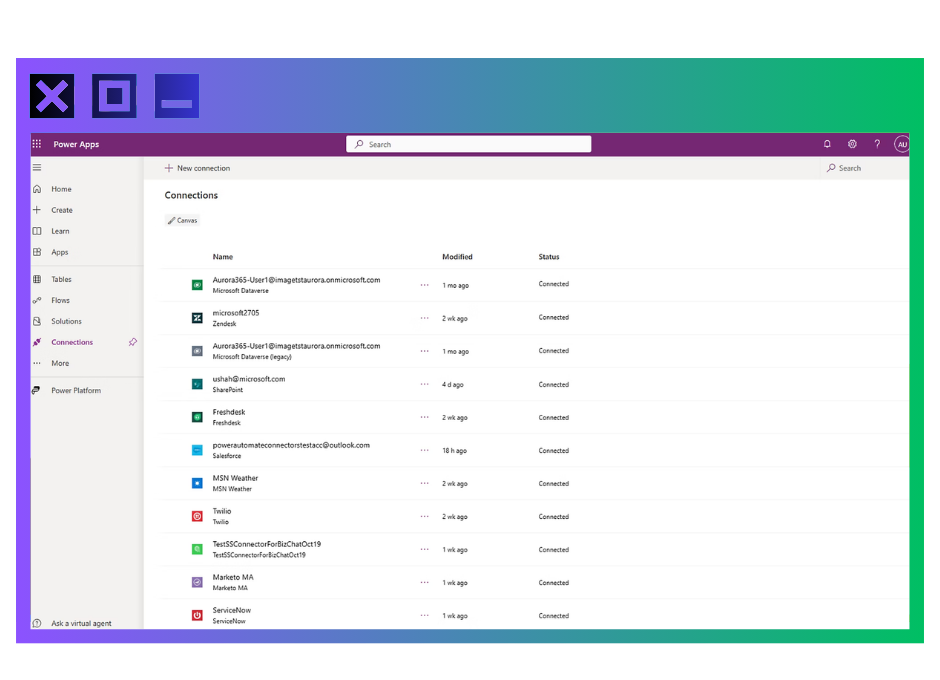Open the microsoft2705 connection
Screen dimensions: 940x680
pyautogui.click(x=236, y=312)
